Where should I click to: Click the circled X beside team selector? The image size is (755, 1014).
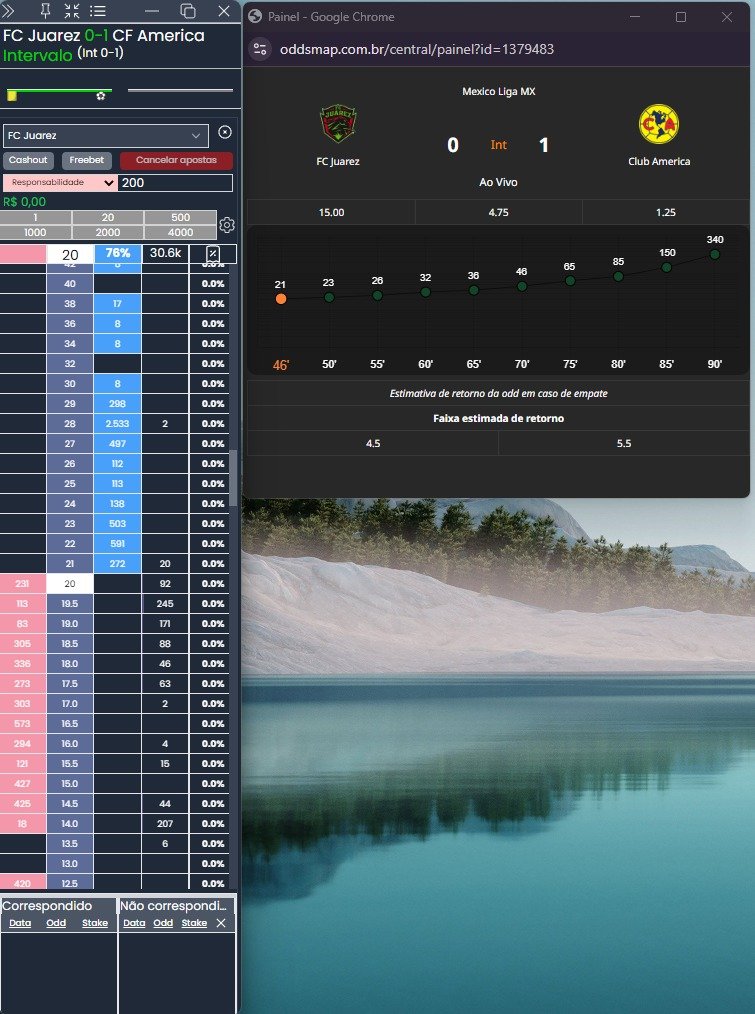(225, 133)
